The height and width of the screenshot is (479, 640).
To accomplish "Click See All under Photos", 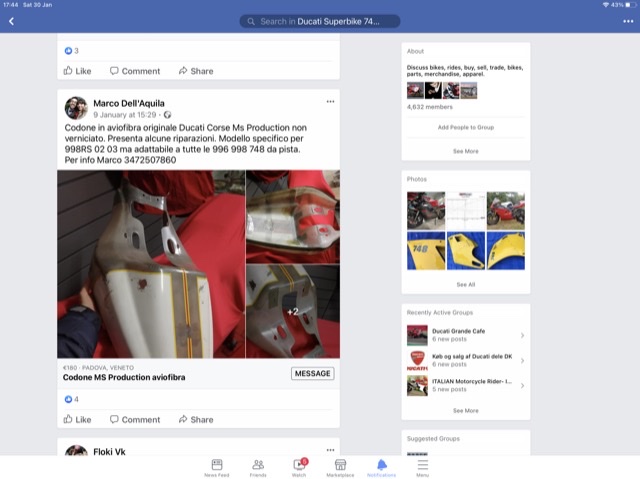I will point(466,284).
